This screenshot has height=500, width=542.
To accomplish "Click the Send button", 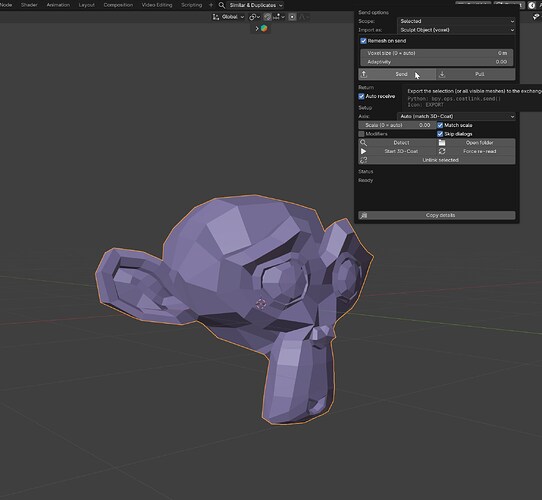I will pos(397,74).
